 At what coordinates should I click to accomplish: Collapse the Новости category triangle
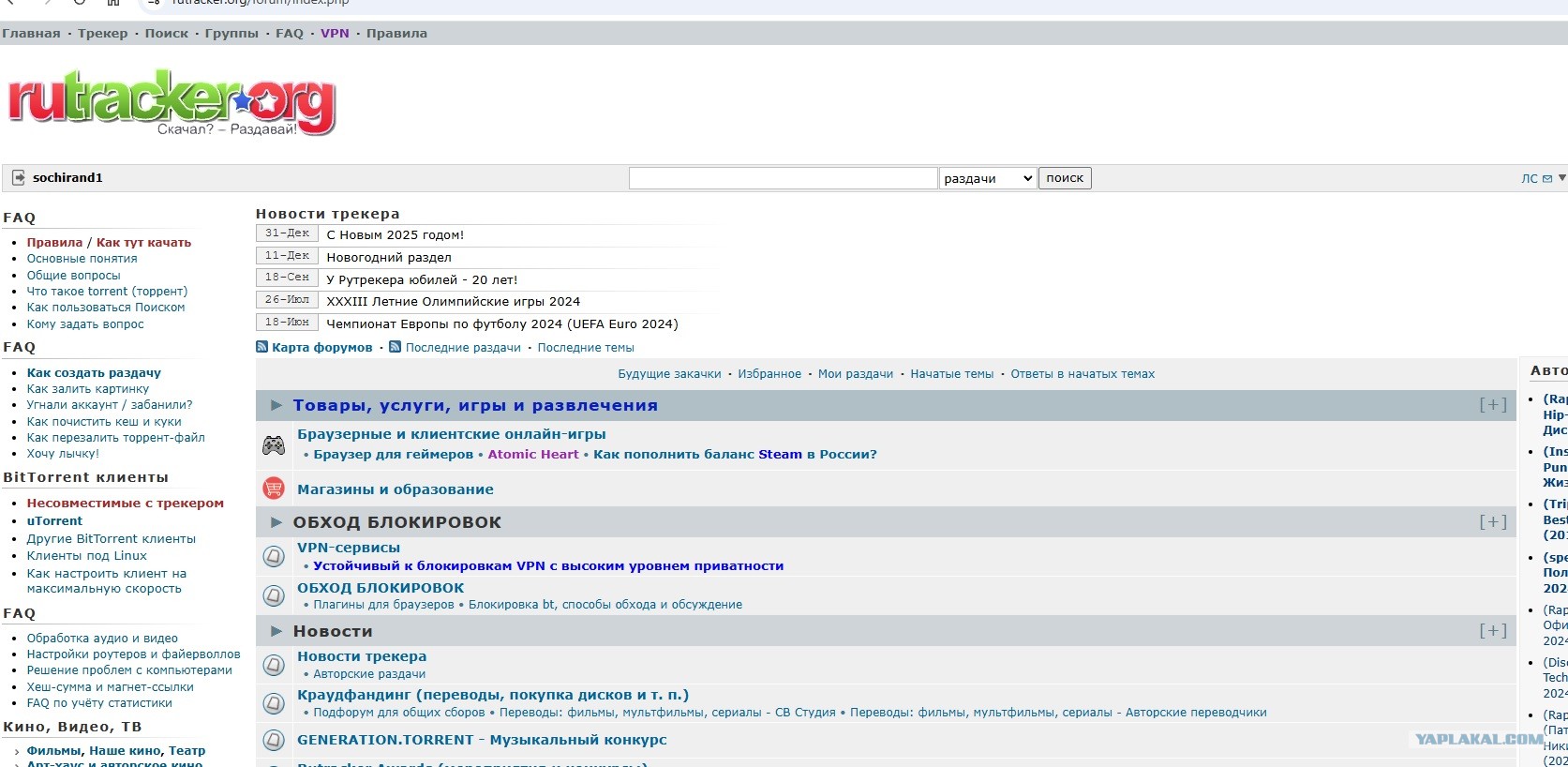click(x=276, y=631)
